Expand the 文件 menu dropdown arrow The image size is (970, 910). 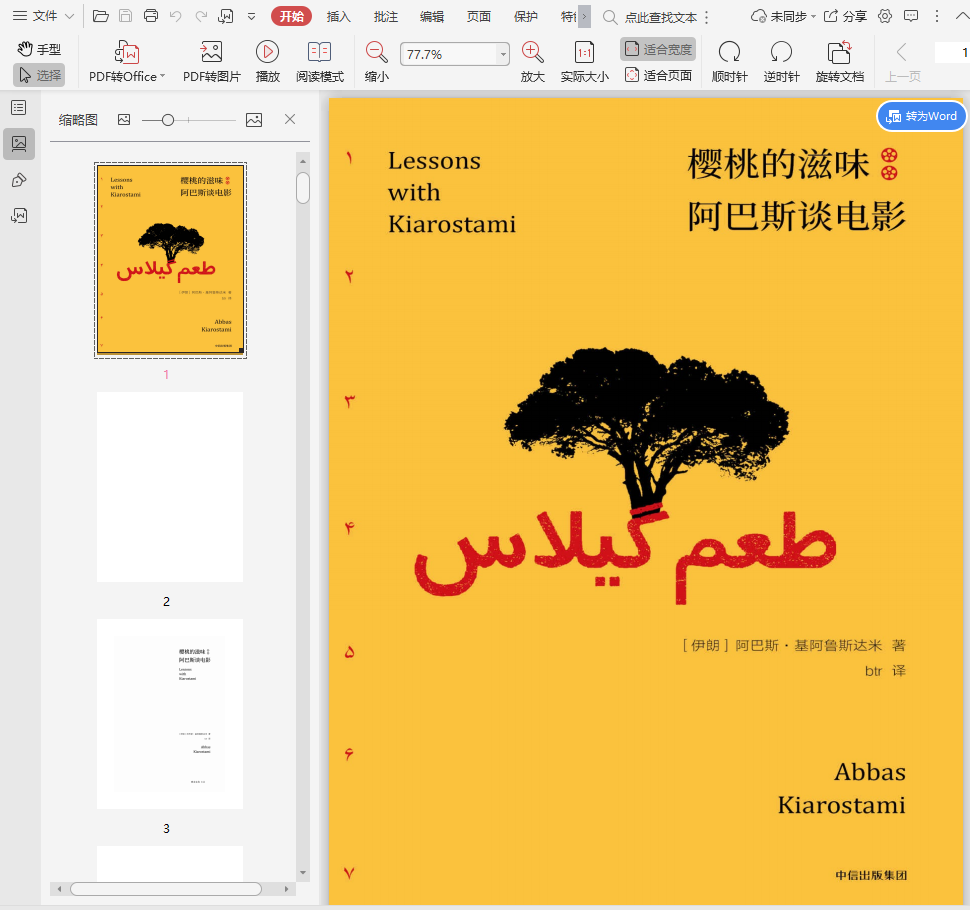(69, 17)
